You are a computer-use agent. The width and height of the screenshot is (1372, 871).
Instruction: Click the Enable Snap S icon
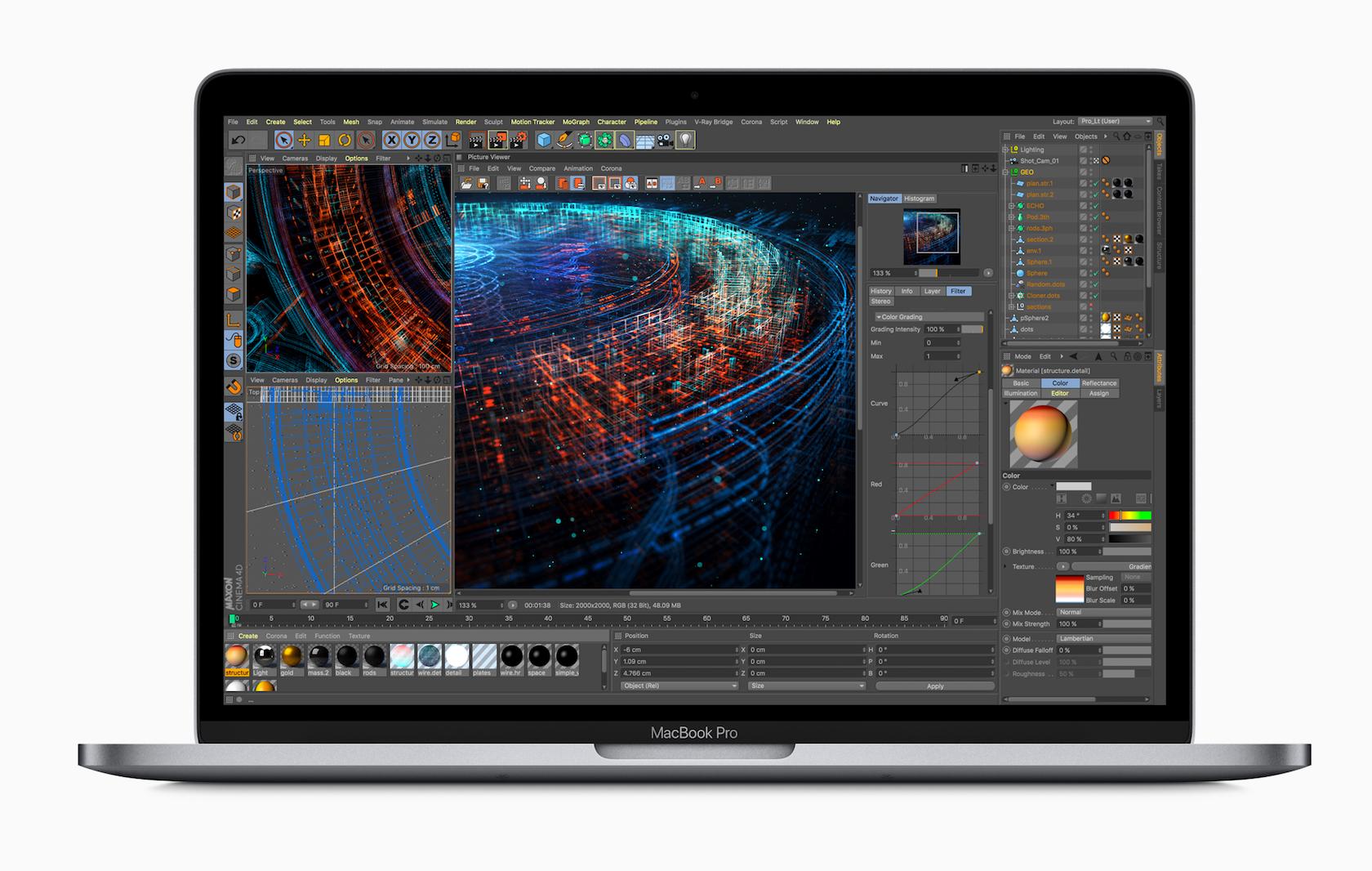234,360
